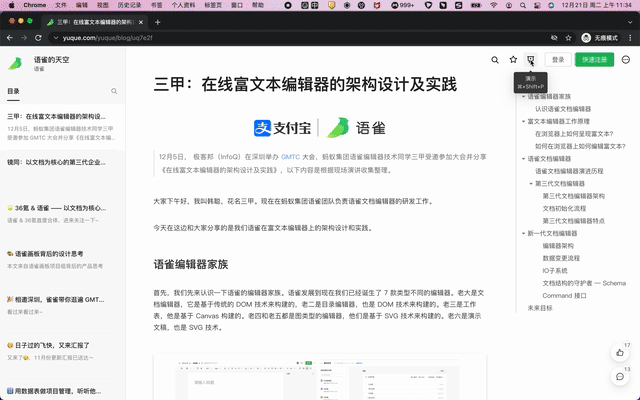Click 语雀的天空 knowledge base title

(51, 60)
